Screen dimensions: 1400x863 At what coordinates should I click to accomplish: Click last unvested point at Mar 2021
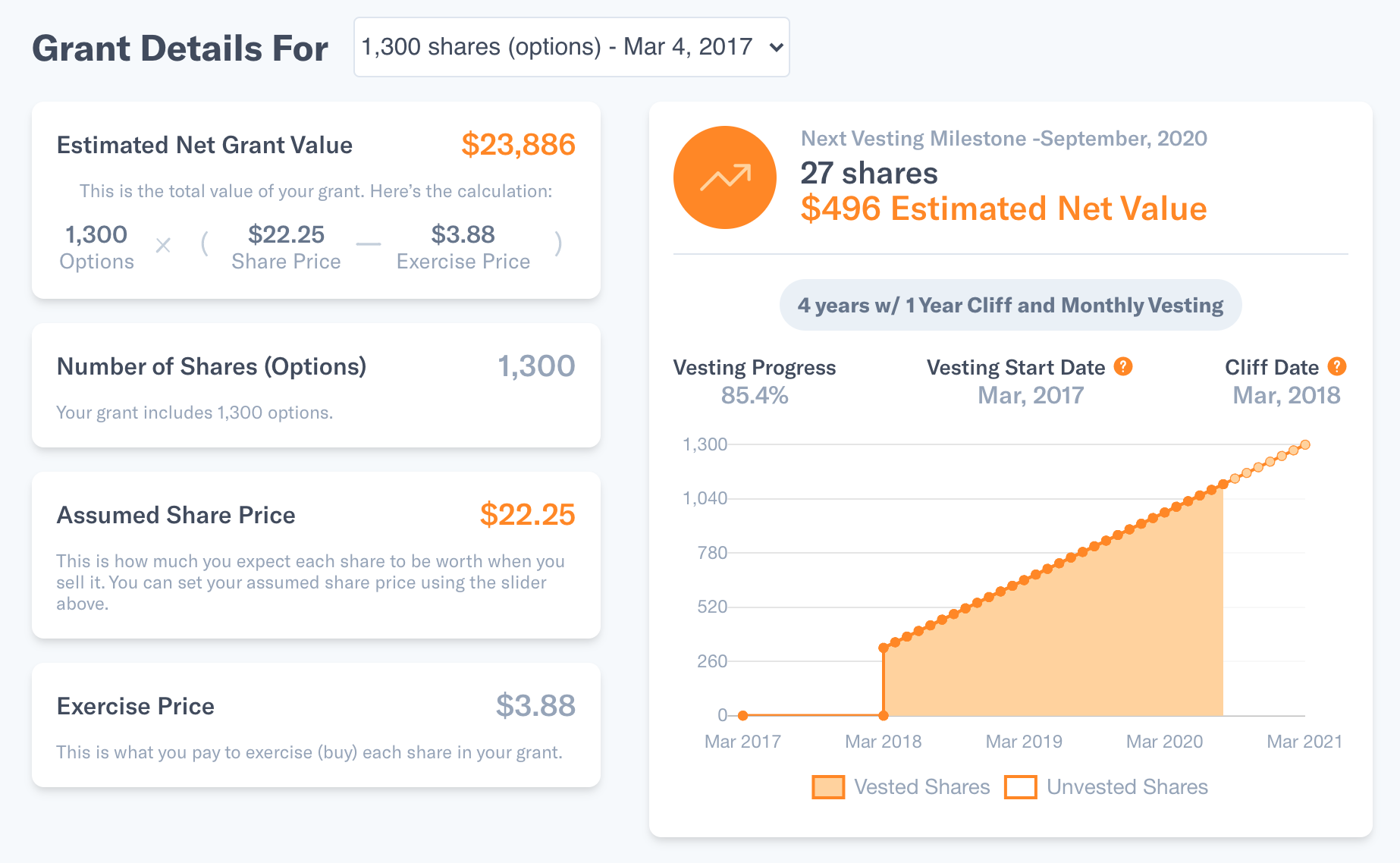pos(1305,445)
